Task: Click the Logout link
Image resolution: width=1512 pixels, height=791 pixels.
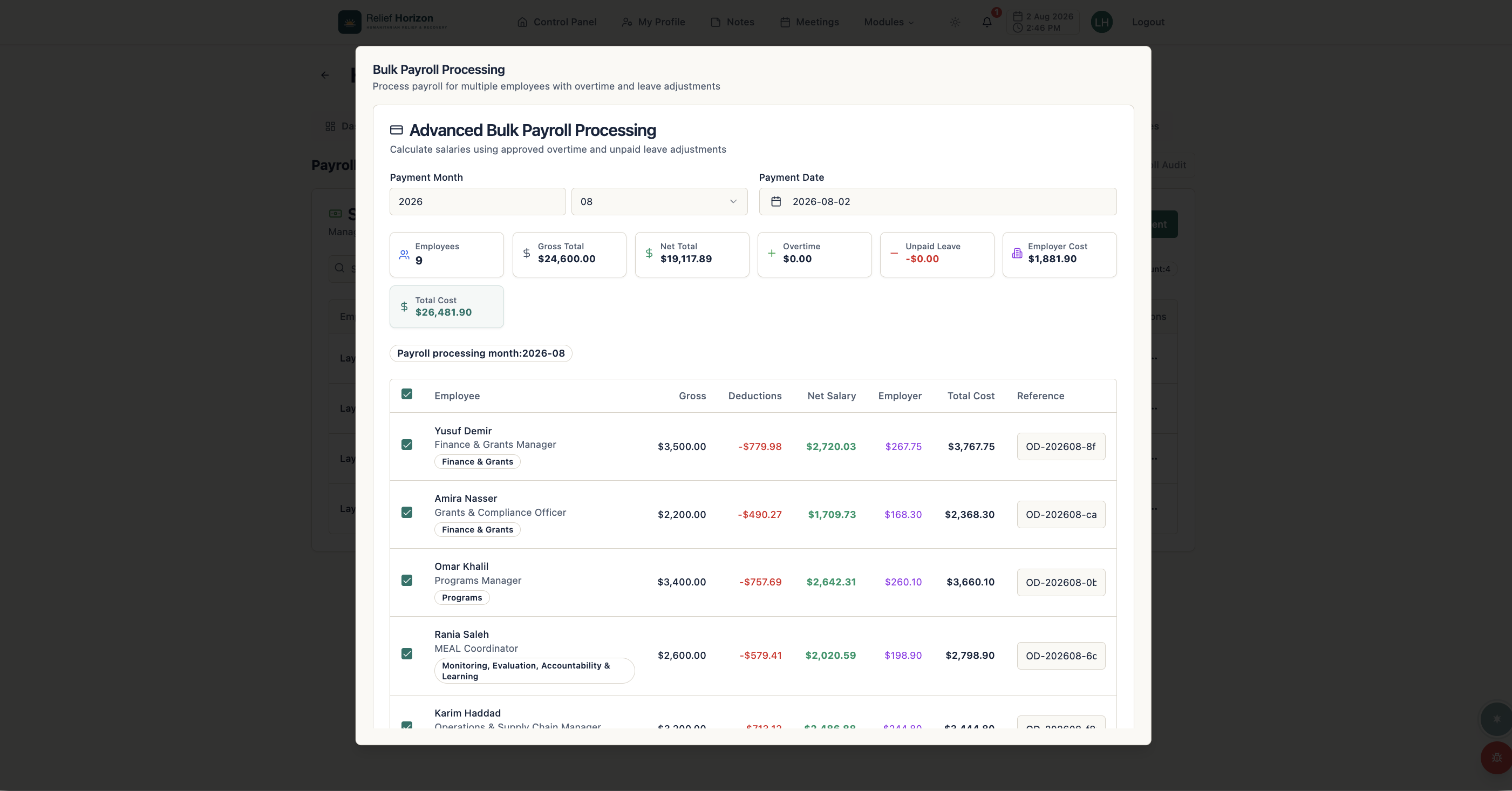Action: click(x=1148, y=22)
